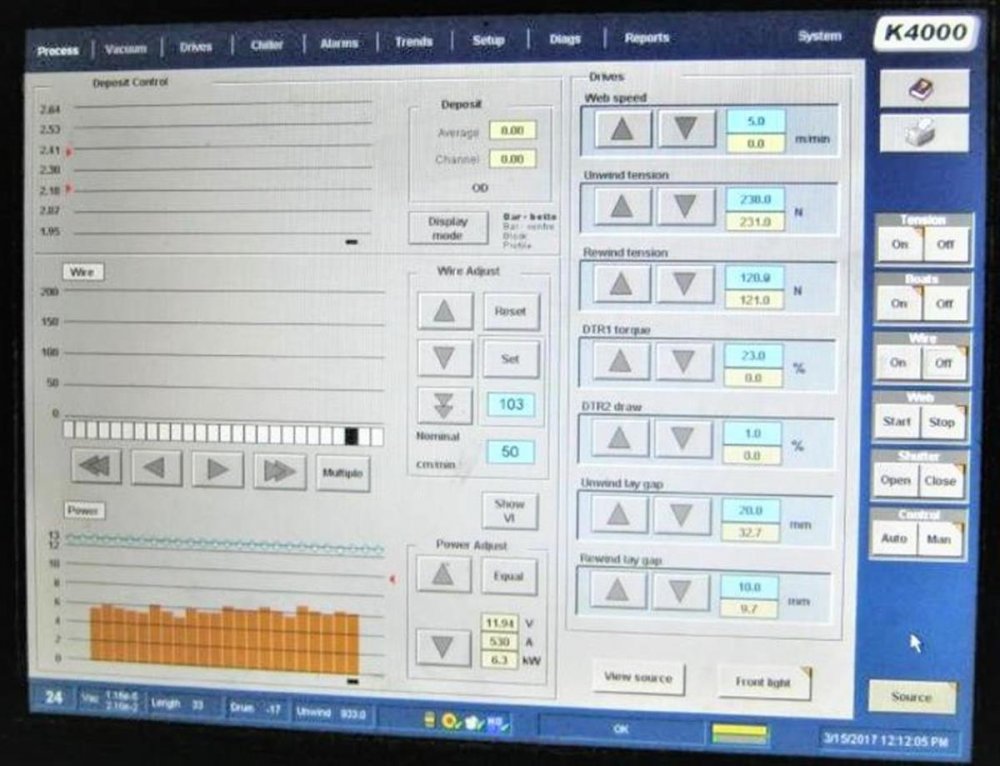Open the Vacuum tab

pyautogui.click(x=127, y=48)
